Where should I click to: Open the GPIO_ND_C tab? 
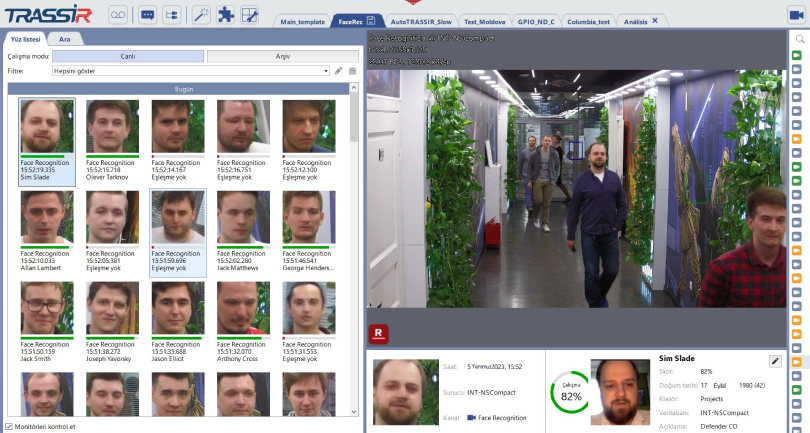pos(536,22)
